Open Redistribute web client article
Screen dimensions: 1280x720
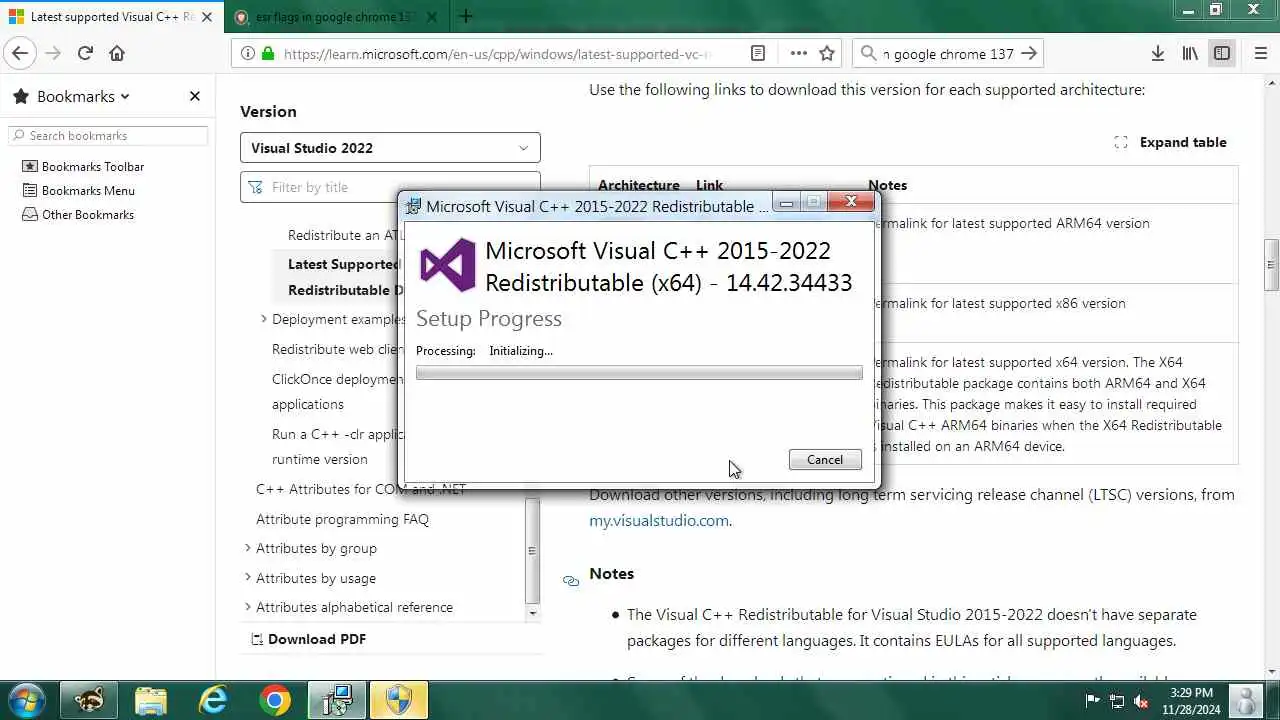(x=337, y=349)
